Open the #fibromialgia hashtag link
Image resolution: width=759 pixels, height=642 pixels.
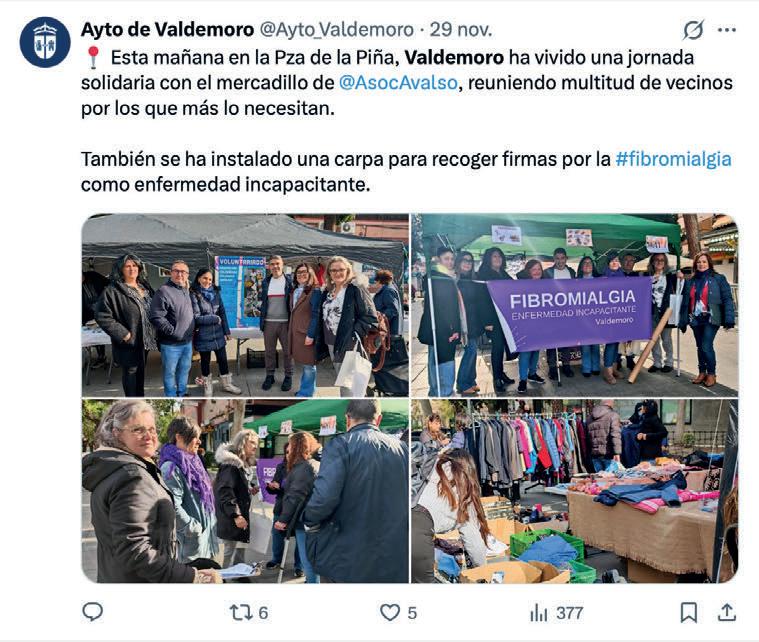point(673,159)
